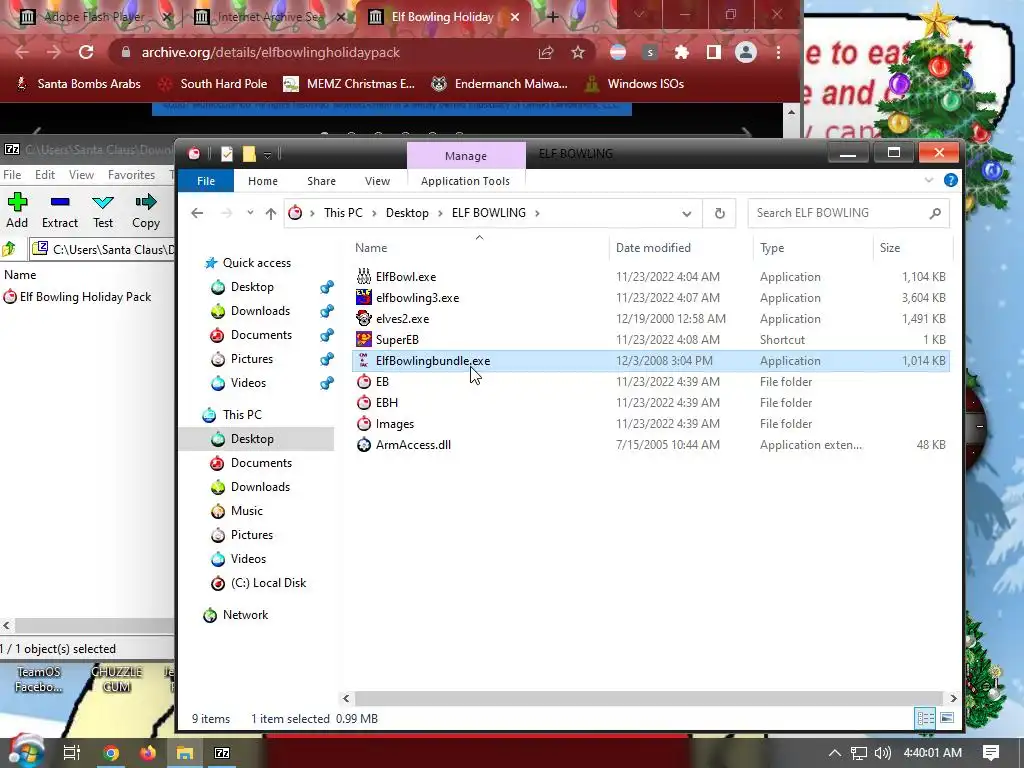1024x768 pixels.
Task: Click the volume tray icon
Action: [882, 753]
